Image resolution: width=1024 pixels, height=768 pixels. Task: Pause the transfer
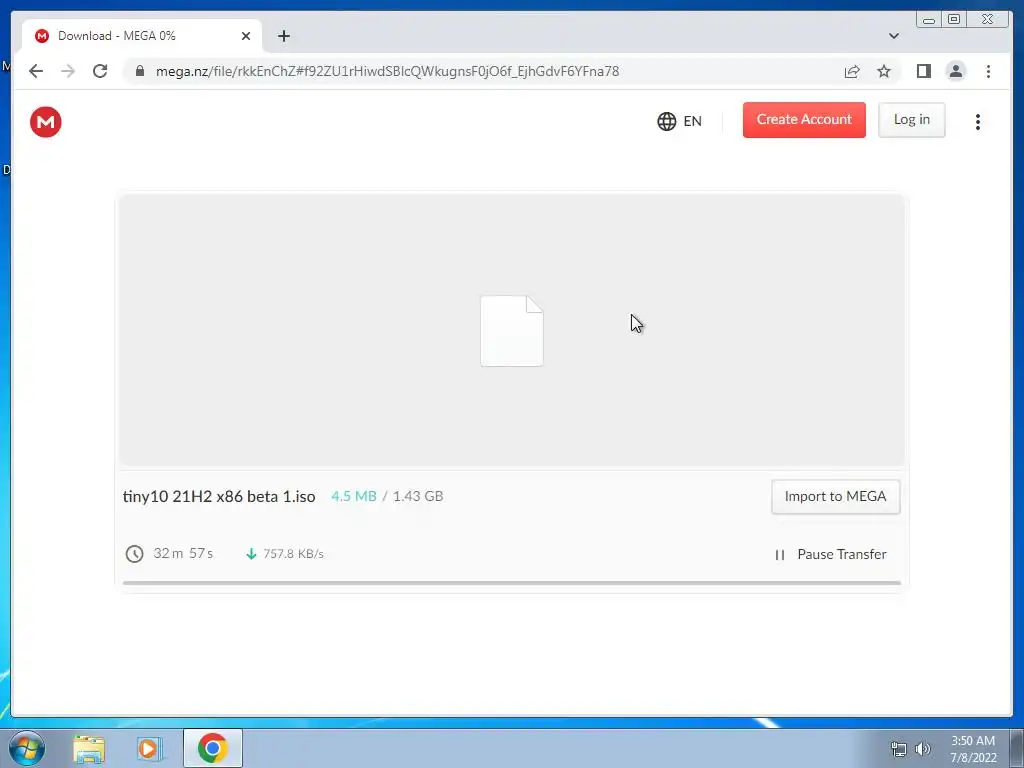pyautogui.click(x=830, y=554)
